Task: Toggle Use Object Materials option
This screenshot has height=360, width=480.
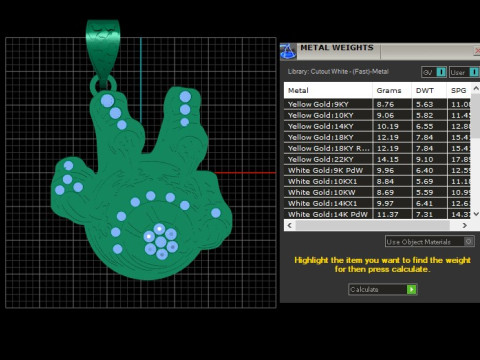Action: click(x=430, y=242)
